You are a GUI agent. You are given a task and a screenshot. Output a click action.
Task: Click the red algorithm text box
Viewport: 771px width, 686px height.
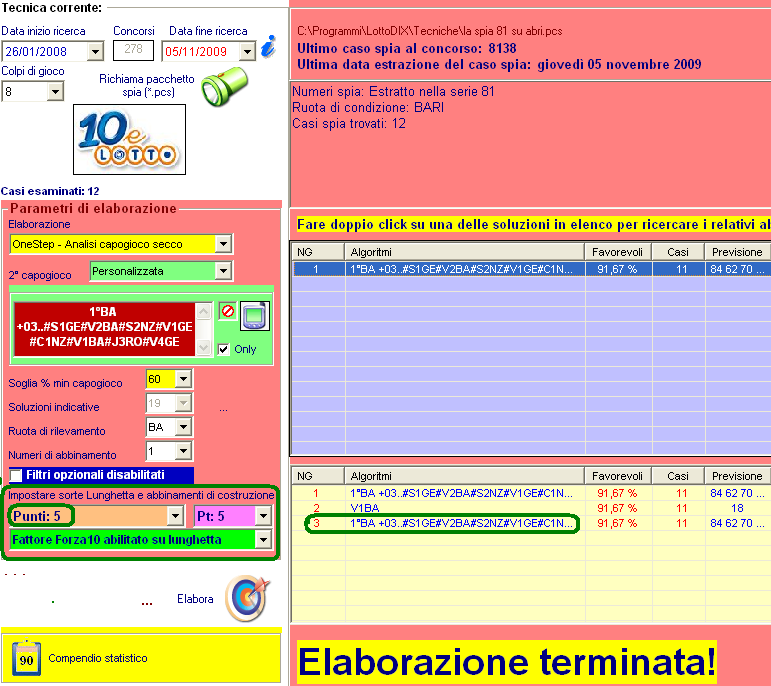point(104,328)
